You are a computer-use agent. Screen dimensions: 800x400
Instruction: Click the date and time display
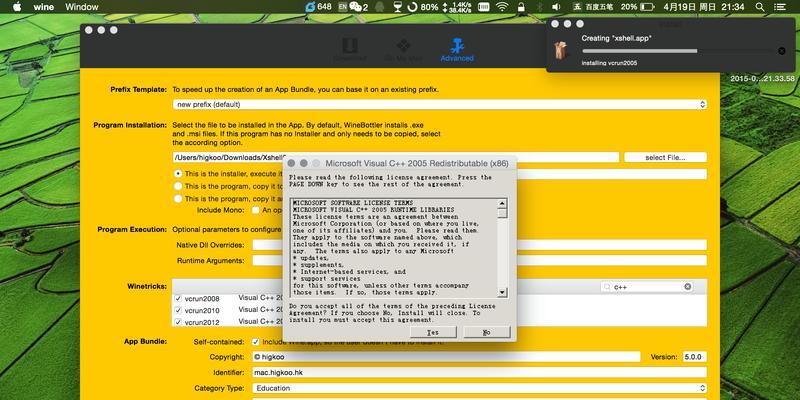click(x=704, y=7)
